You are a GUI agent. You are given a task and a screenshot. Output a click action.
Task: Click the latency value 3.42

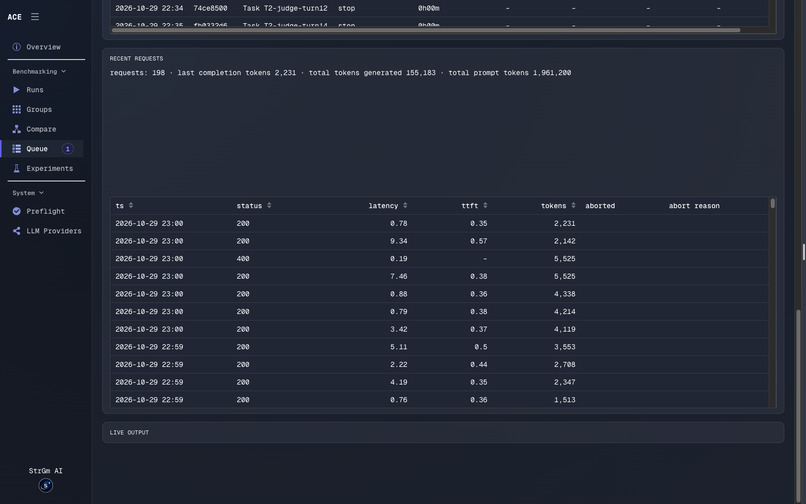tap(398, 329)
